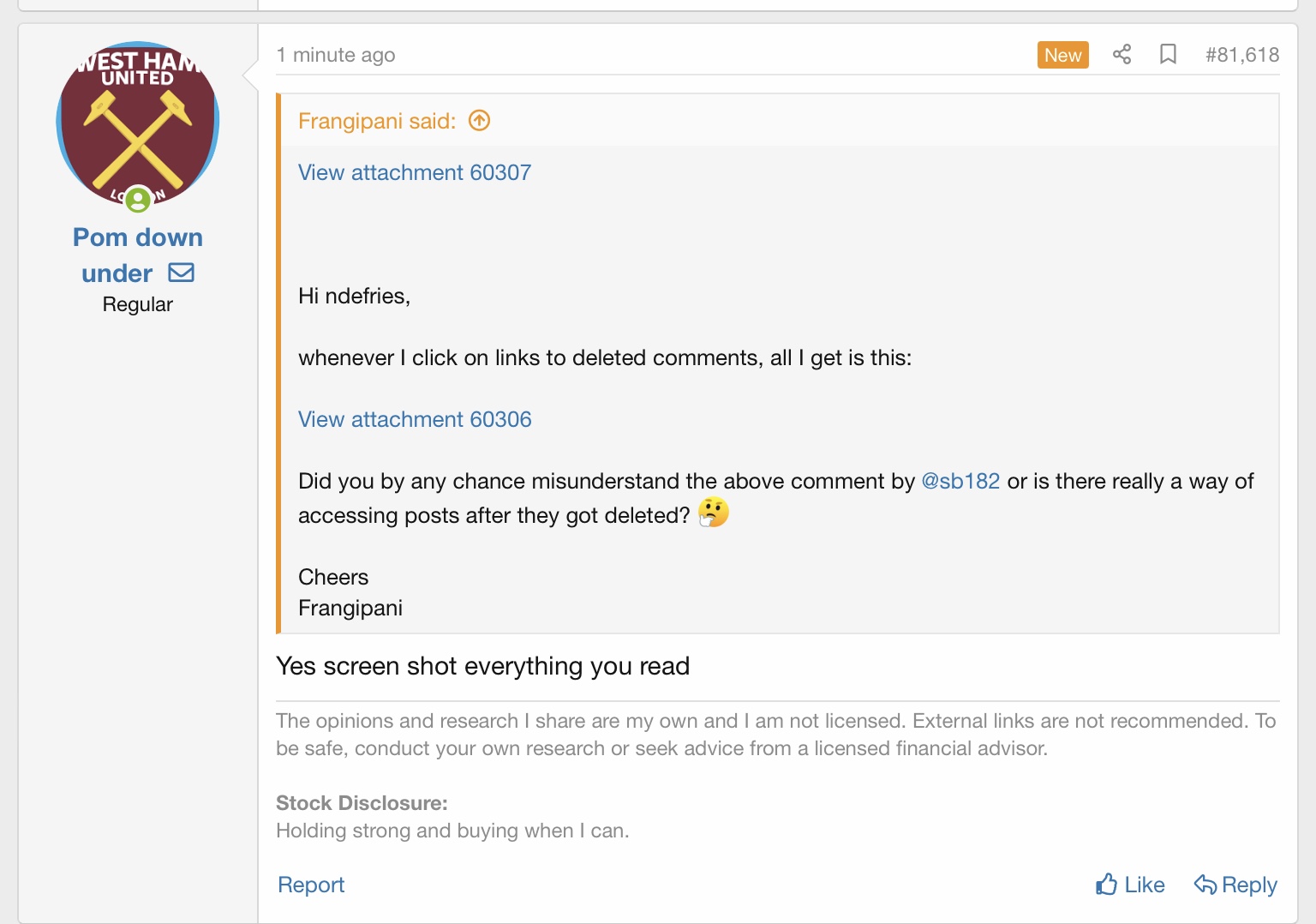The image size is (1316, 924).
Task: Click the Reply text button
Action: coord(1249,885)
